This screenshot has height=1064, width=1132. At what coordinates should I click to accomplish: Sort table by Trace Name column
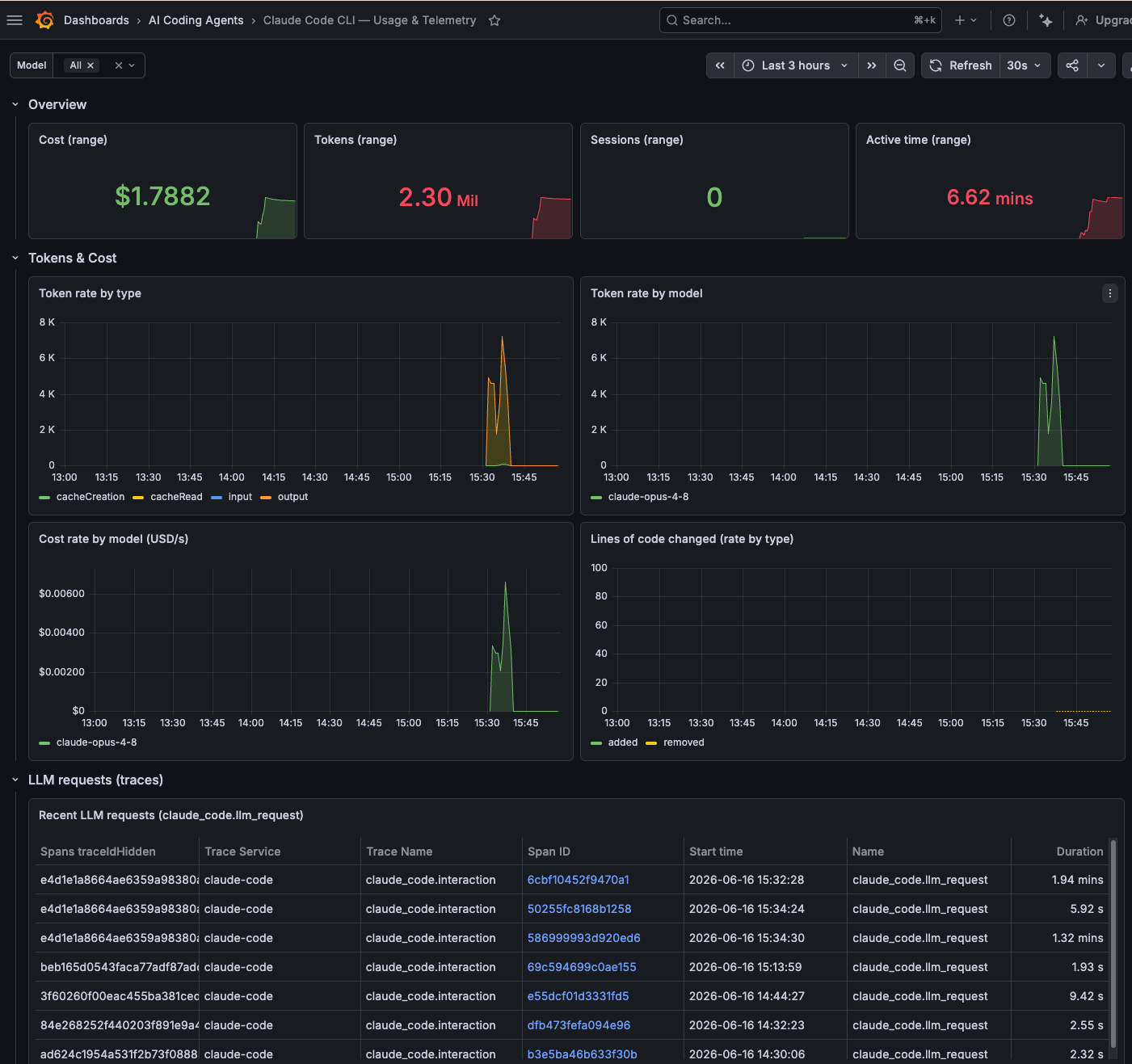click(x=399, y=852)
